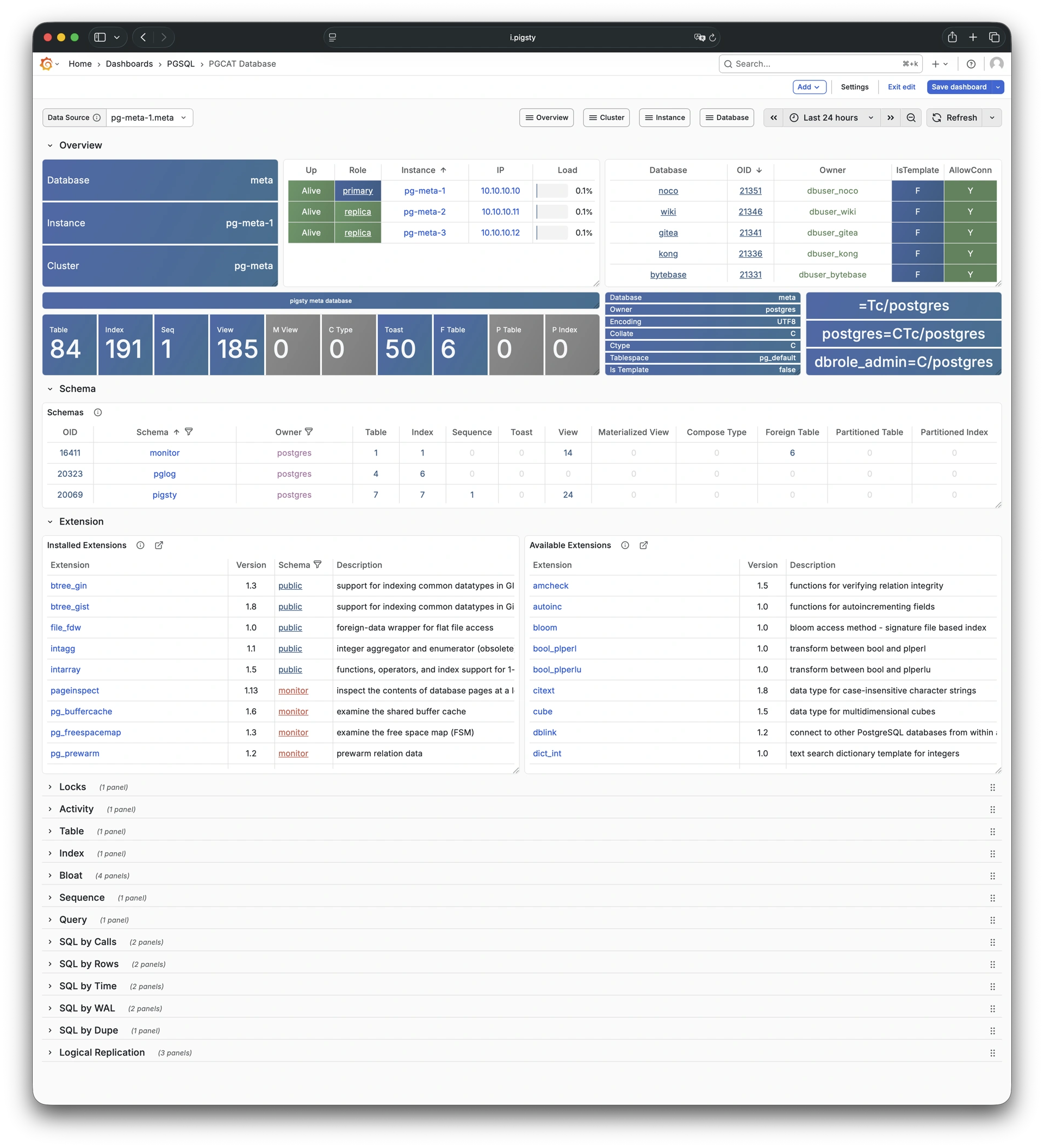The height and width of the screenshot is (1148, 1044).
Task: Click the Save dashboard button
Action: (961, 86)
